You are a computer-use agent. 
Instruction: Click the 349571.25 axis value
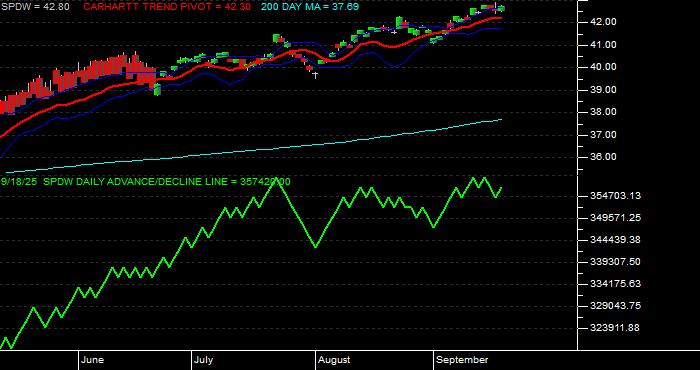point(617,218)
